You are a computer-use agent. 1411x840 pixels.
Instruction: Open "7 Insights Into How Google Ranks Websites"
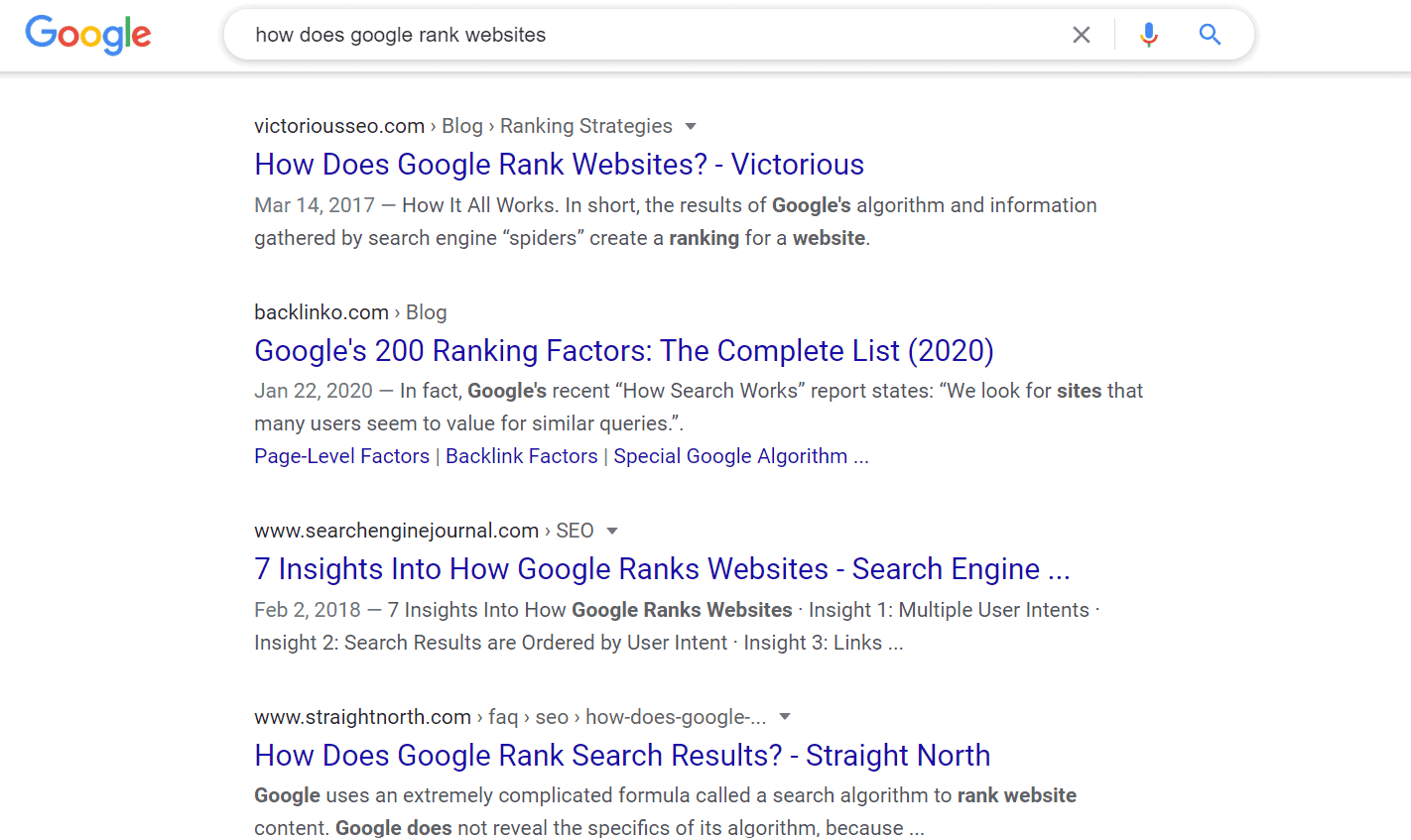click(662, 568)
